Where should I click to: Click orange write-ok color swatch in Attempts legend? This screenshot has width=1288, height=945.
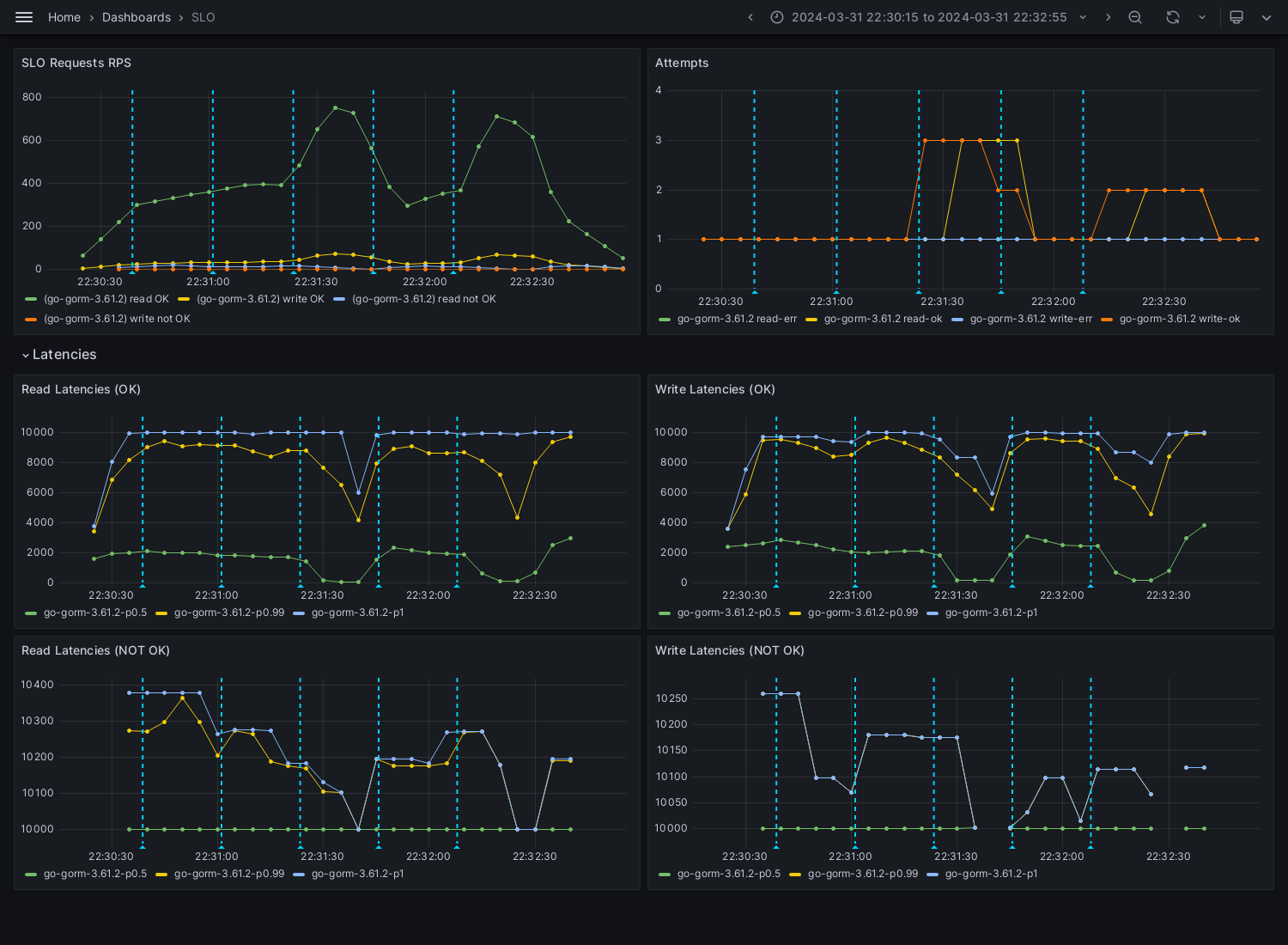point(1107,320)
